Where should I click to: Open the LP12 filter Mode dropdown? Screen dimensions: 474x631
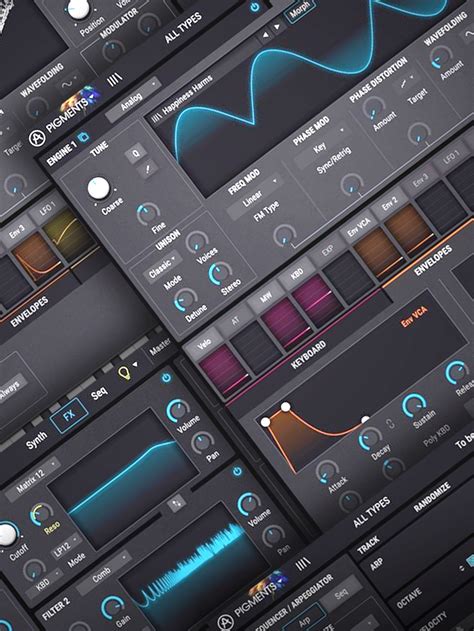click(64, 548)
